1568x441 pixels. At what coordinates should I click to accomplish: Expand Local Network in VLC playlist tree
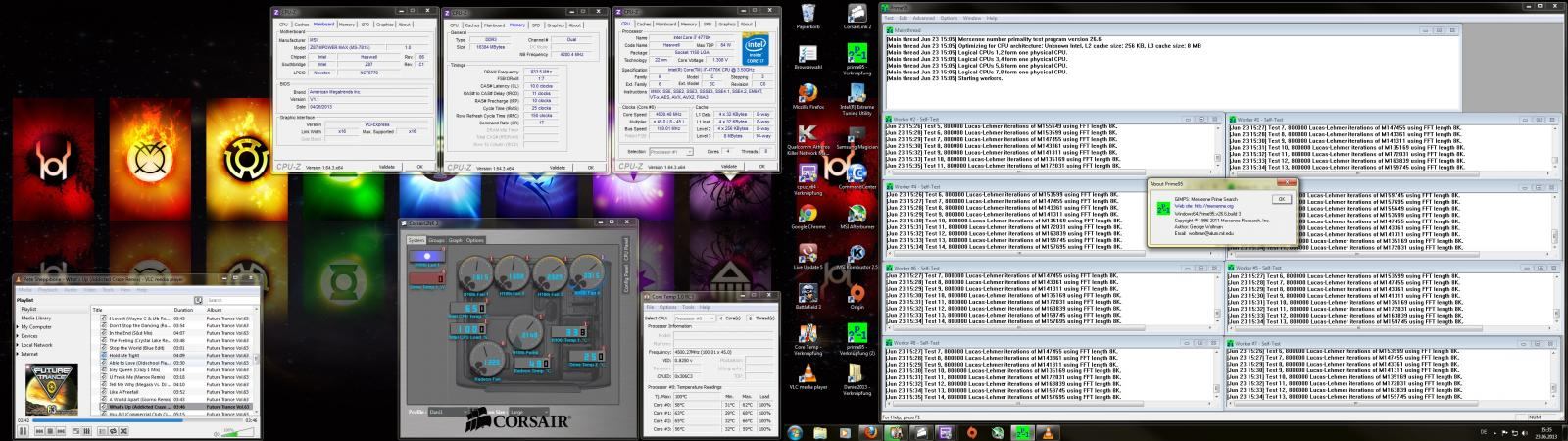[x=17, y=345]
